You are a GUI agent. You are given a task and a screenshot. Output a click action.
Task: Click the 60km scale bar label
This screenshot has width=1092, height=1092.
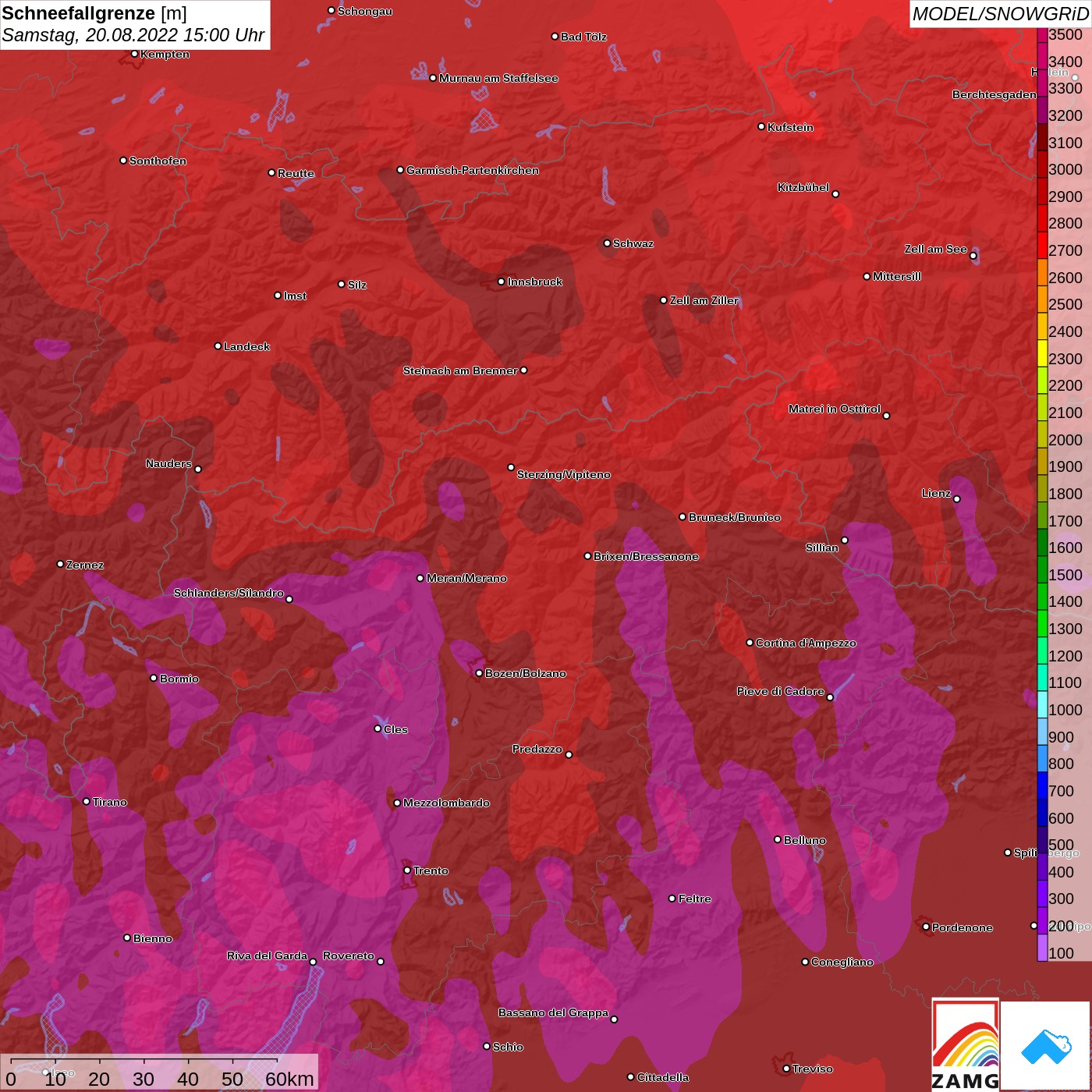pos(289,1079)
